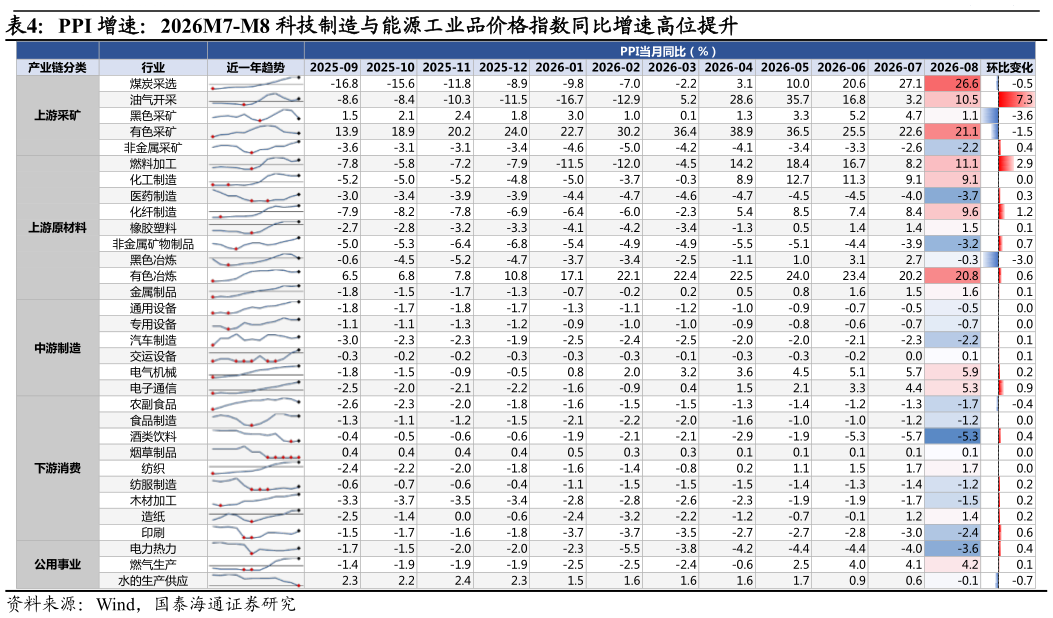Click 有色冶炼's 2026-08 value 20.8
Image resolution: width=1053 pixels, height=618 pixels.
tap(966, 276)
